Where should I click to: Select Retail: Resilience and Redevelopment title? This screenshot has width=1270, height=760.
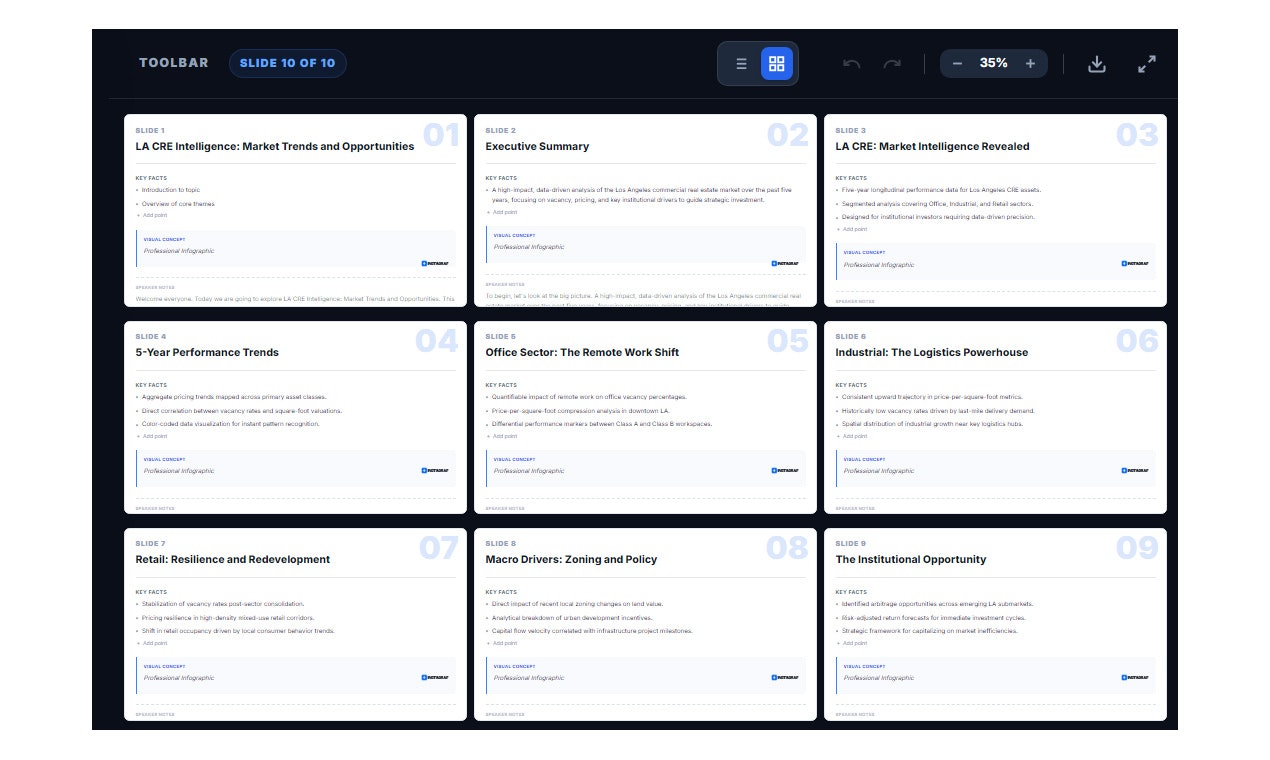[x=232, y=559]
